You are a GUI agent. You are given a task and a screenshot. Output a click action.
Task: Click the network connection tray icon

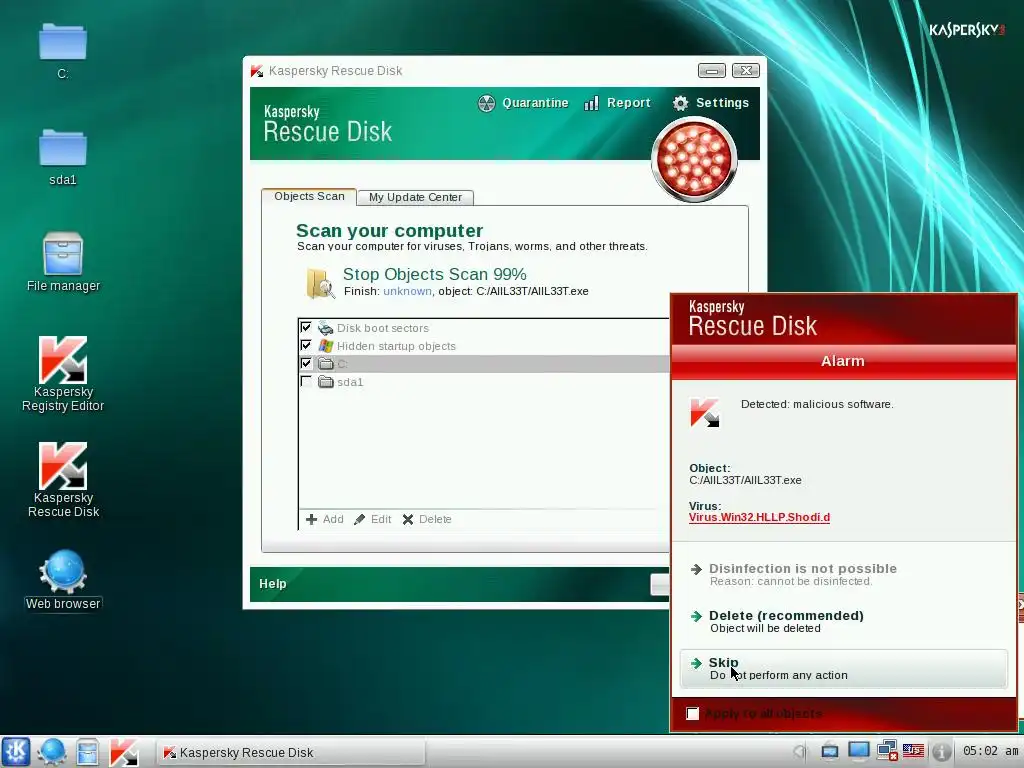(886, 751)
